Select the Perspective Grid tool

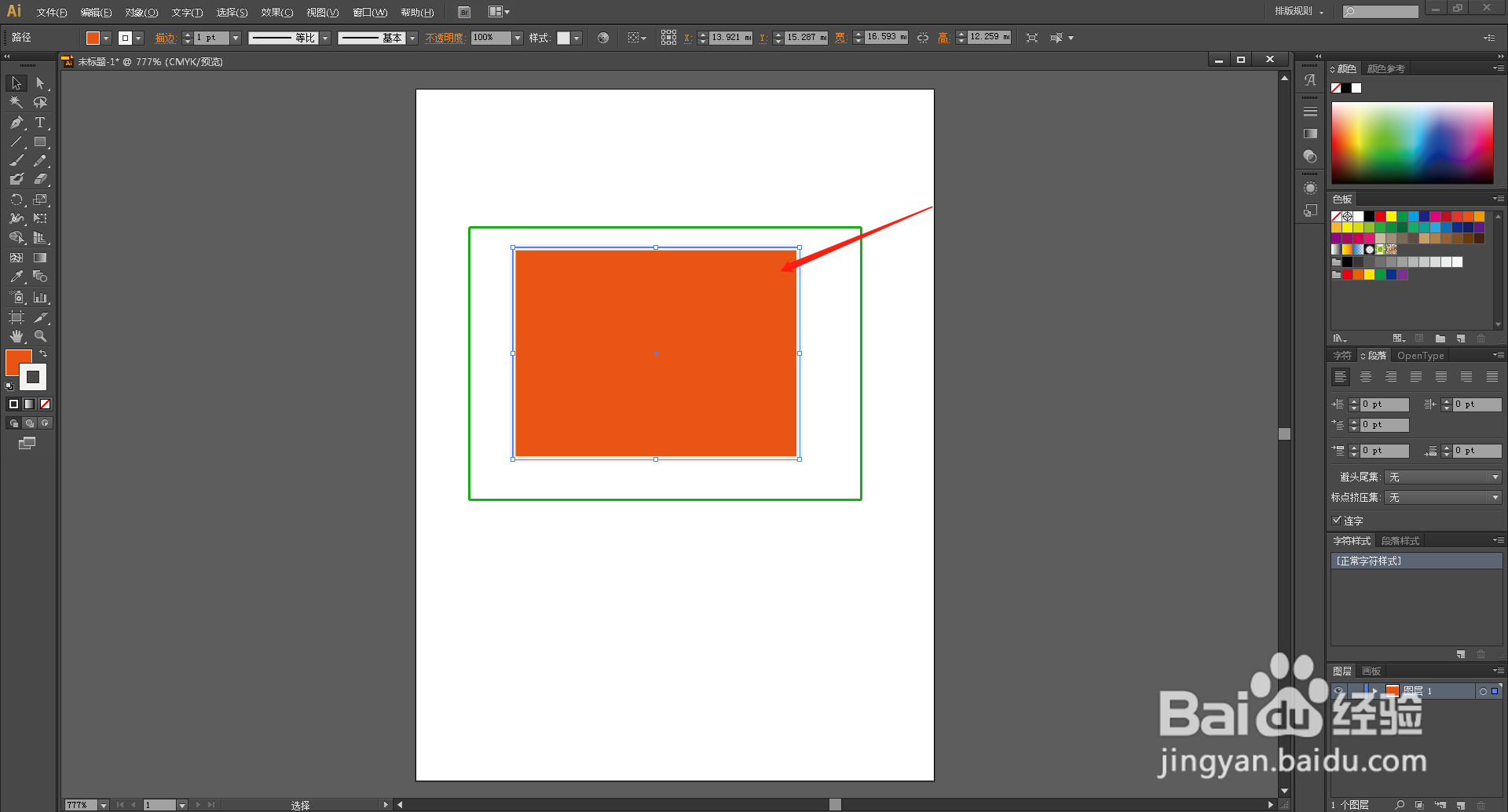click(40, 238)
